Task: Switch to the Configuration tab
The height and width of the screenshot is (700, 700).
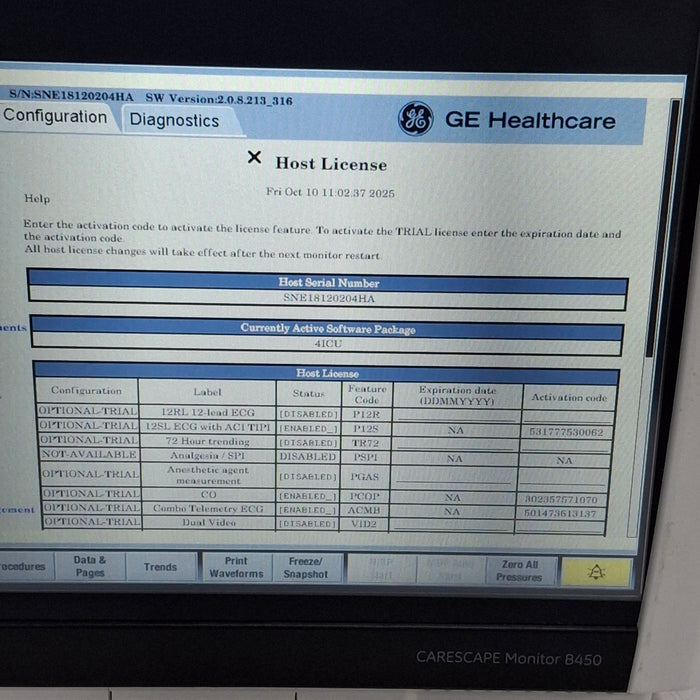Action: (x=55, y=117)
